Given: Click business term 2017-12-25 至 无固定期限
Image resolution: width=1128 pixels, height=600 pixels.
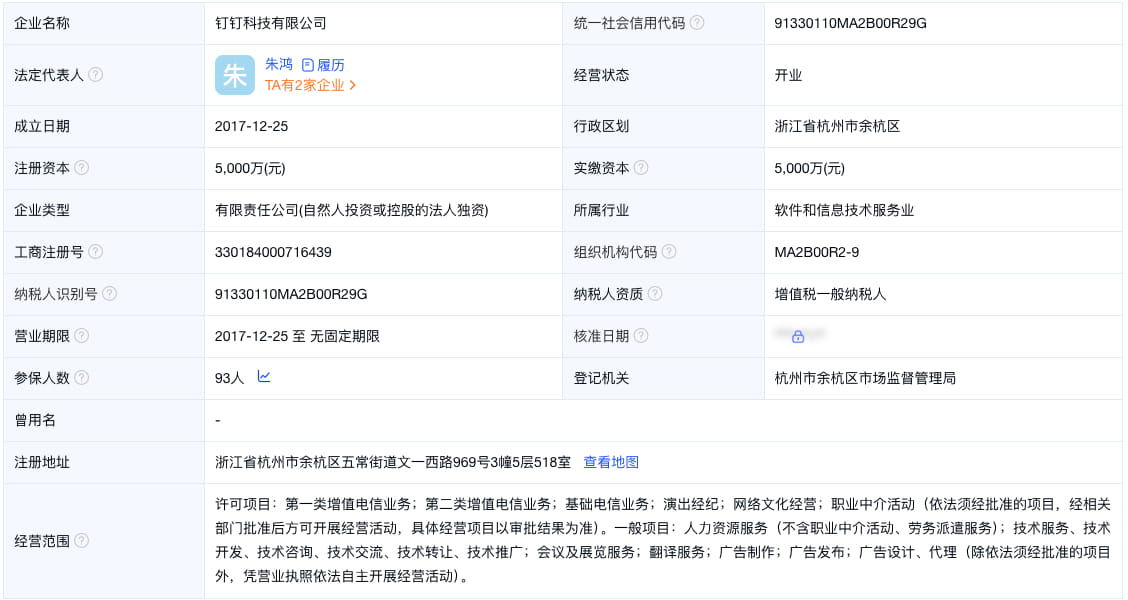Looking at the screenshot, I should (297, 336).
